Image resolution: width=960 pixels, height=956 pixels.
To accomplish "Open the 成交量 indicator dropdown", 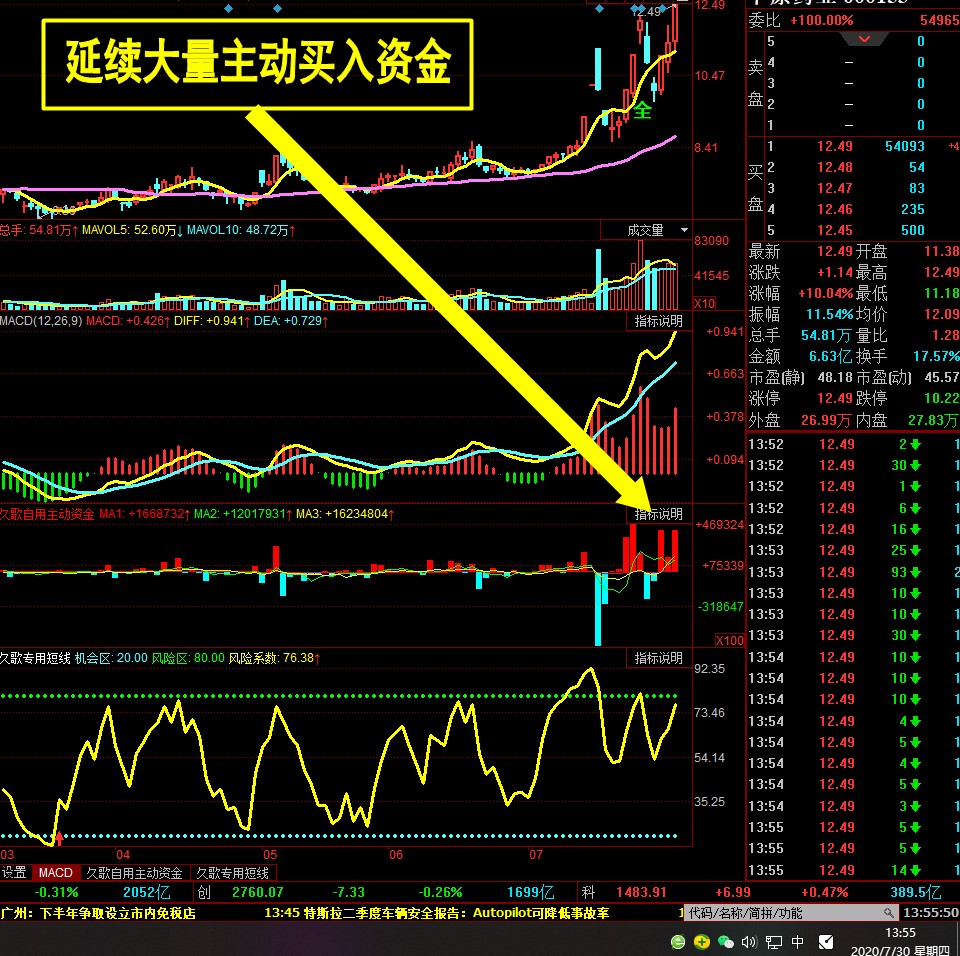I will click(x=683, y=230).
